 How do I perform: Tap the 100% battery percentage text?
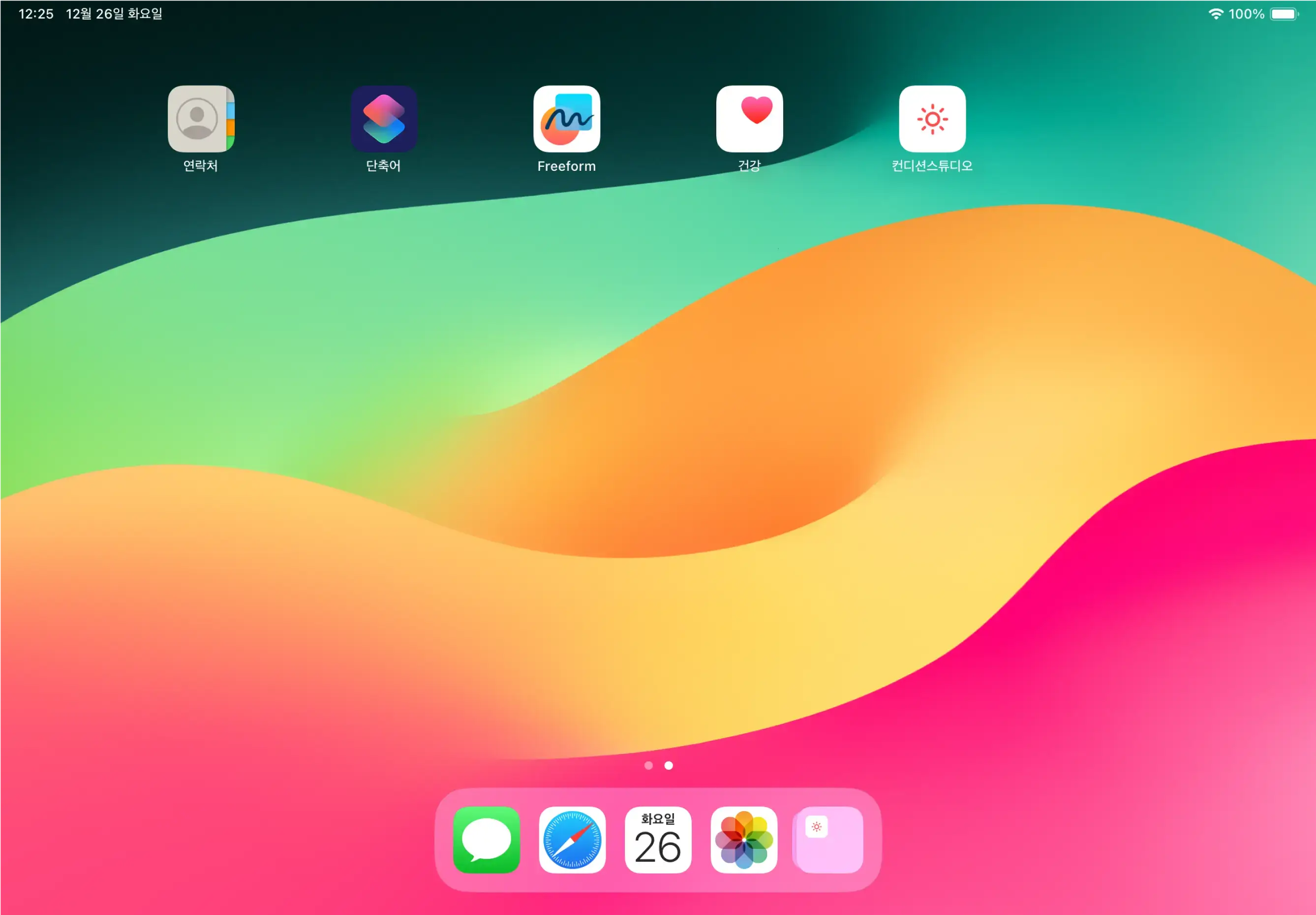(x=1247, y=14)
